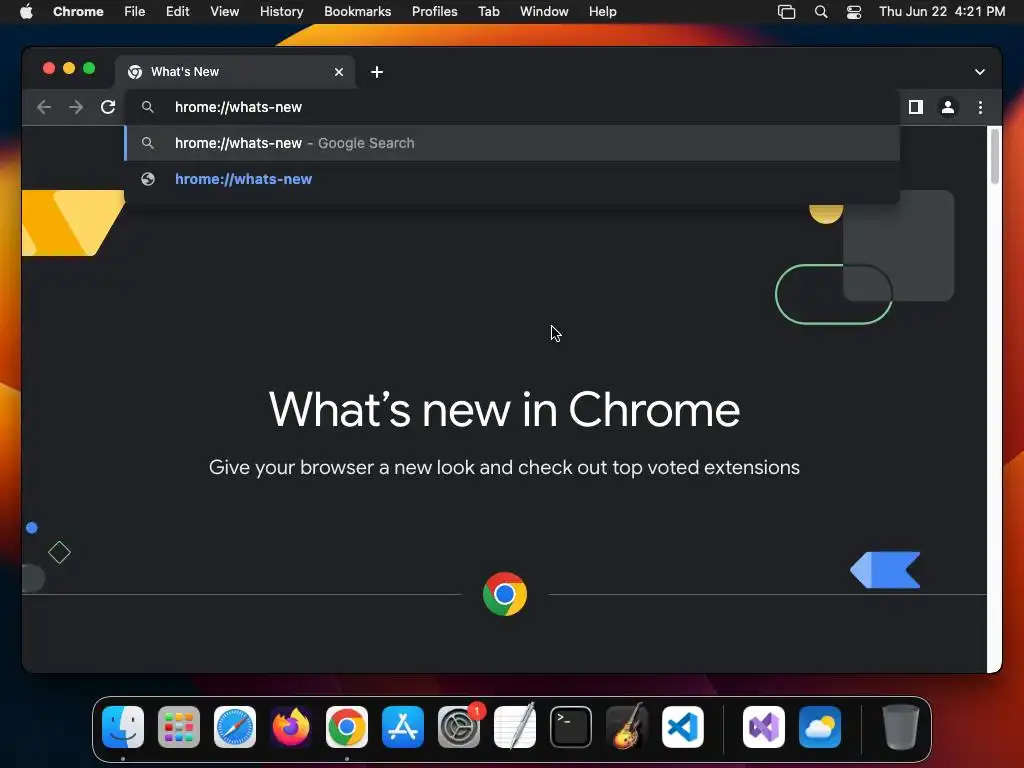Viewport: 1024px width, 768px height.
Task: Click the date and time in menu bar
Action: click(942, 11)
